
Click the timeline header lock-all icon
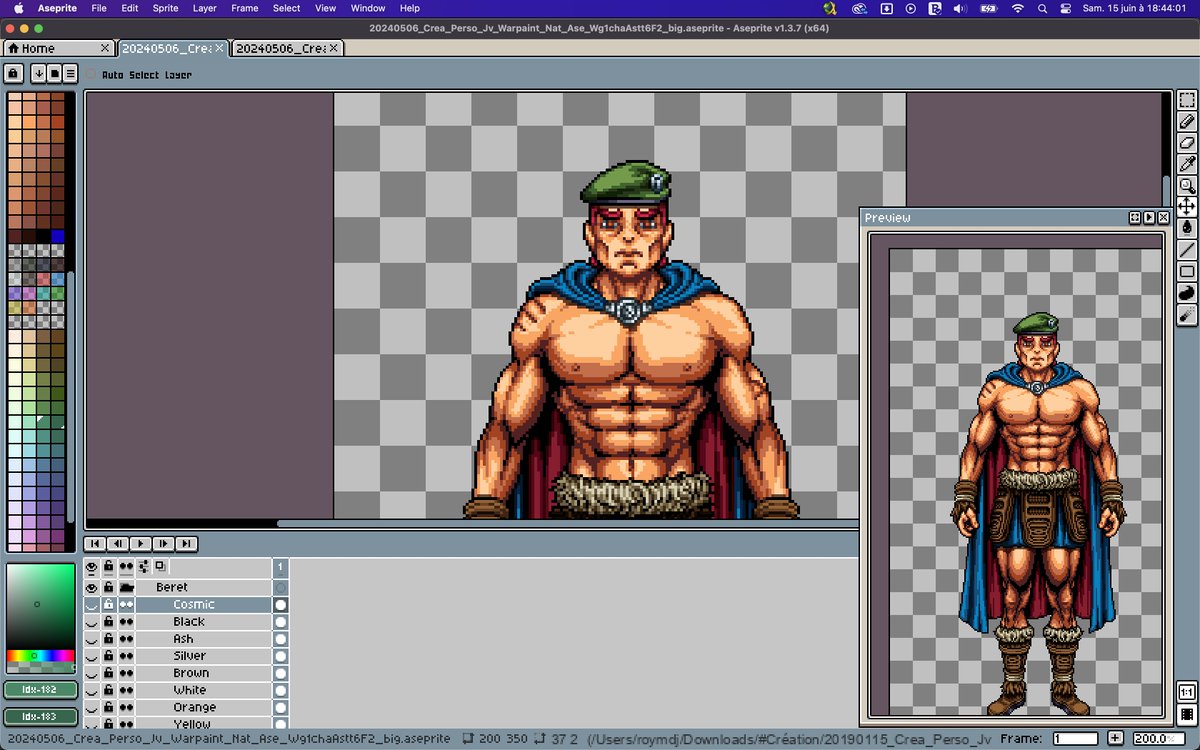coord(108,566)
